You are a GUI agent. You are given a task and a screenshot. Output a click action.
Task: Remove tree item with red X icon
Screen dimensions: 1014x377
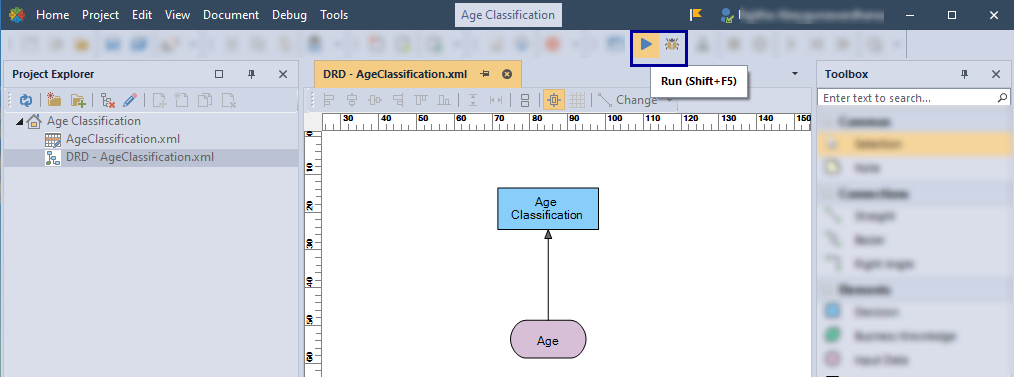point(107,100)
